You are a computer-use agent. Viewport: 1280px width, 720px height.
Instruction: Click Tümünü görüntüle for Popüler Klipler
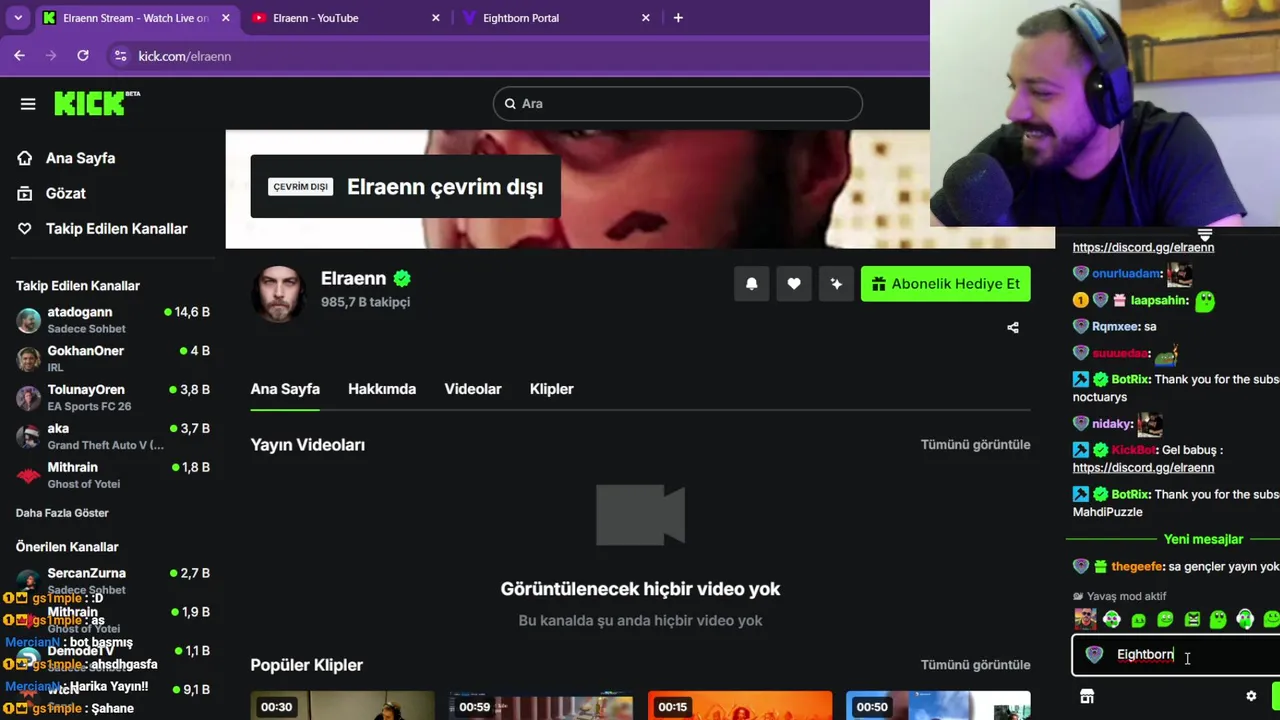pyautogui.click(x=975, y=665)
